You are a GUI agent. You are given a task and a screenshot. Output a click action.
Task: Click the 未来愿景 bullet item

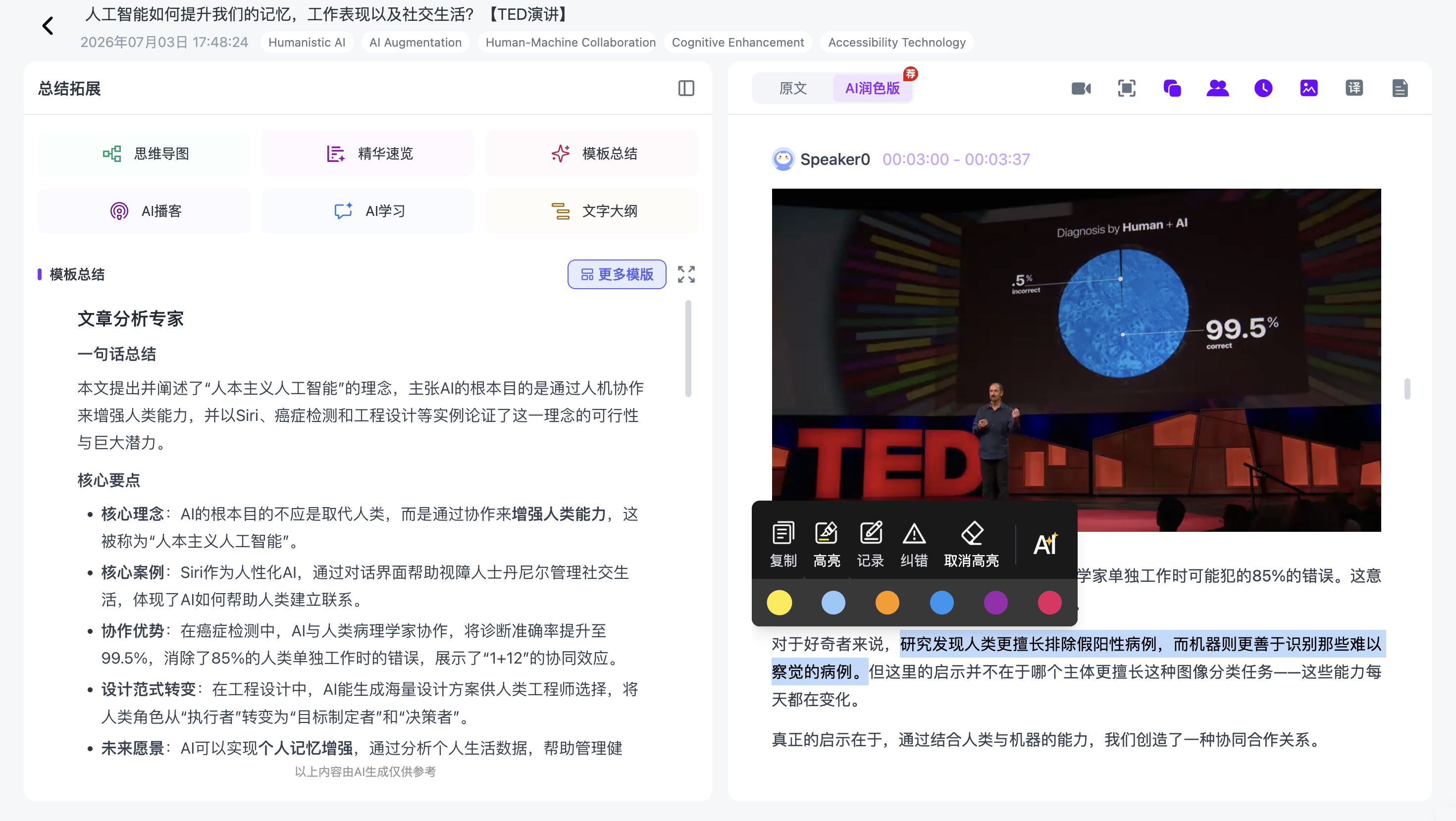click(362, 748)
